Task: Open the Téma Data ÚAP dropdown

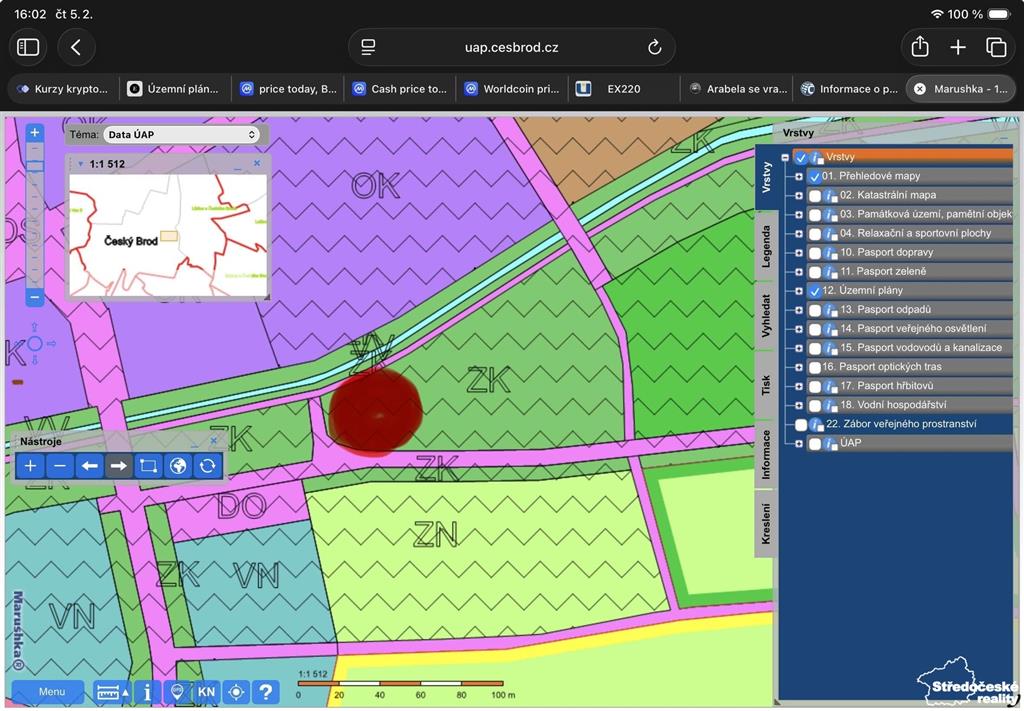Action: pos(182,134)
